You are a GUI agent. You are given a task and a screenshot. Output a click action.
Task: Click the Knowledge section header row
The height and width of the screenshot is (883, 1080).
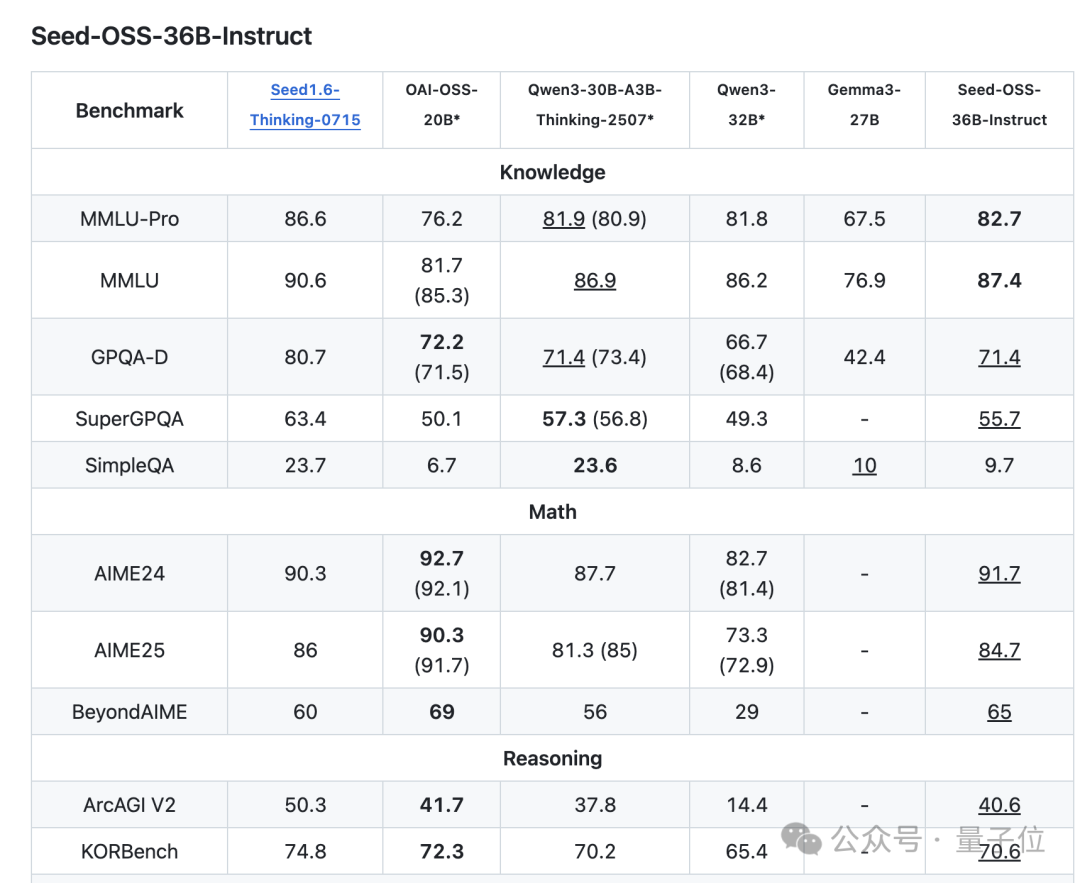552,172
